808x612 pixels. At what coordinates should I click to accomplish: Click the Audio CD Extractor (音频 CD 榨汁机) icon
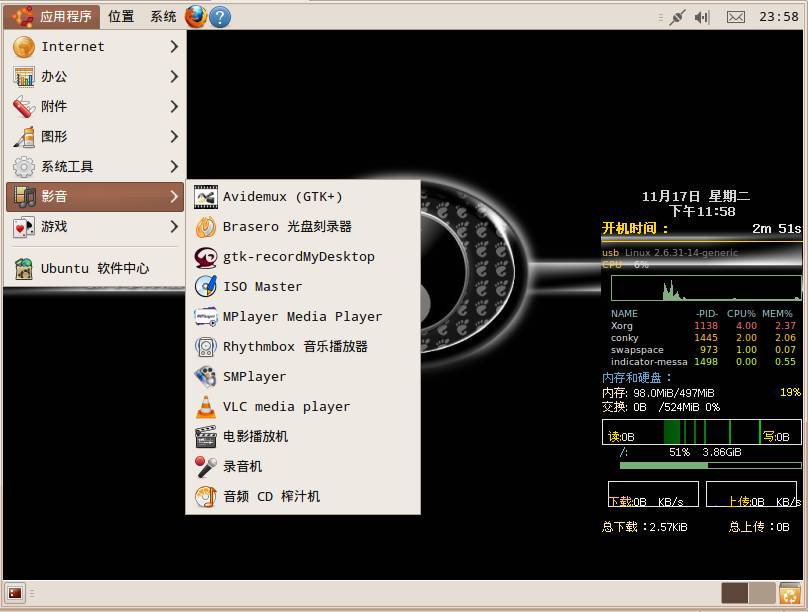pos(206,496)
